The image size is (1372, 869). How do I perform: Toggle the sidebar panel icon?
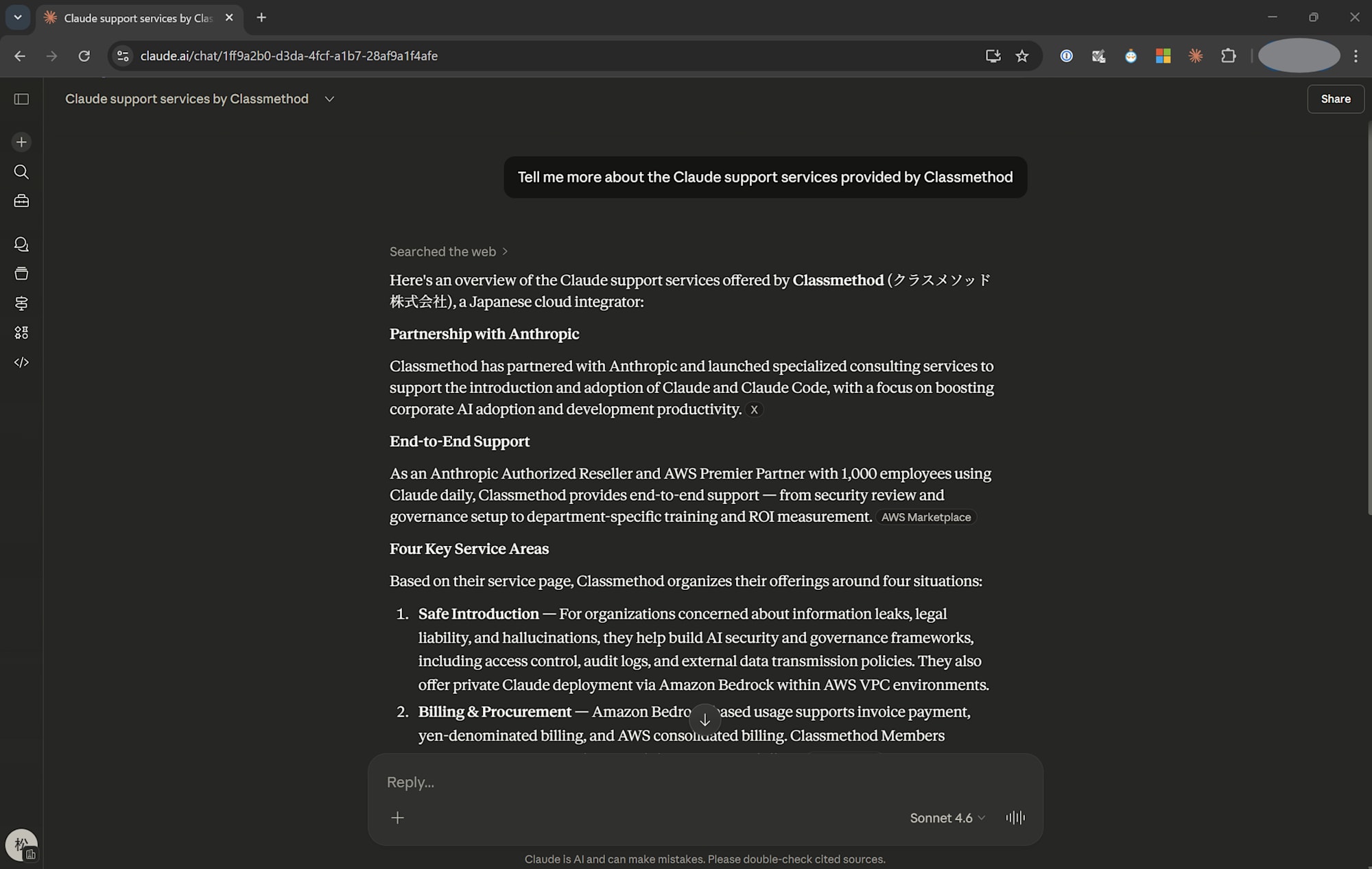click(21, 99)
